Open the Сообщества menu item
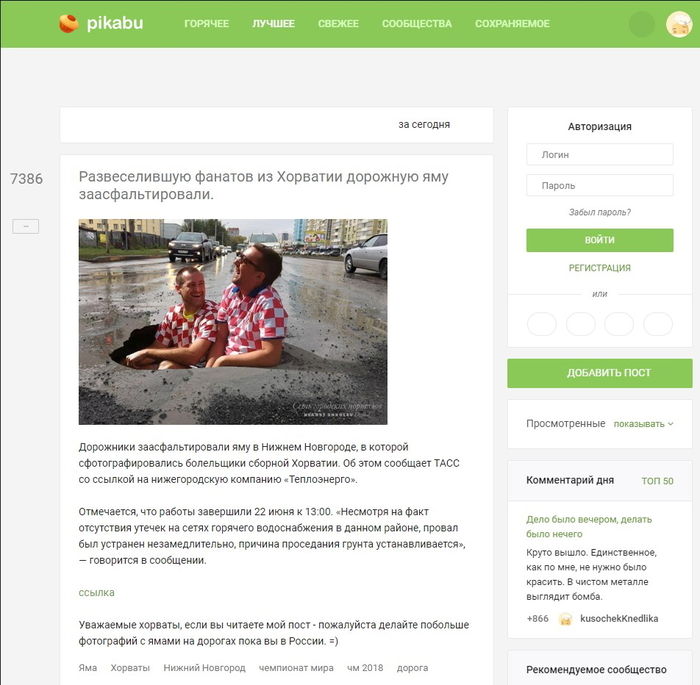Image resolution: width=700 pixels, height=685 pixels. pos(417,24)
